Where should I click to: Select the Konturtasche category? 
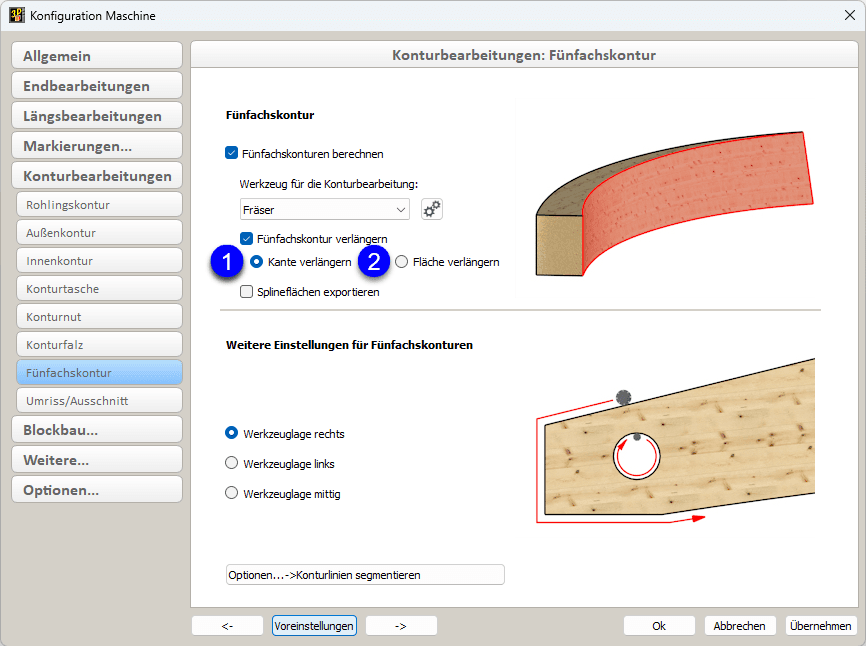96,289
